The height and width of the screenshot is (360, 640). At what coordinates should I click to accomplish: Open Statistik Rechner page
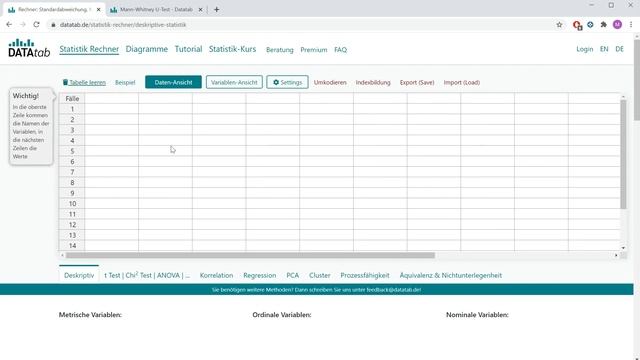pyautogui.click(x=89, y=49)
